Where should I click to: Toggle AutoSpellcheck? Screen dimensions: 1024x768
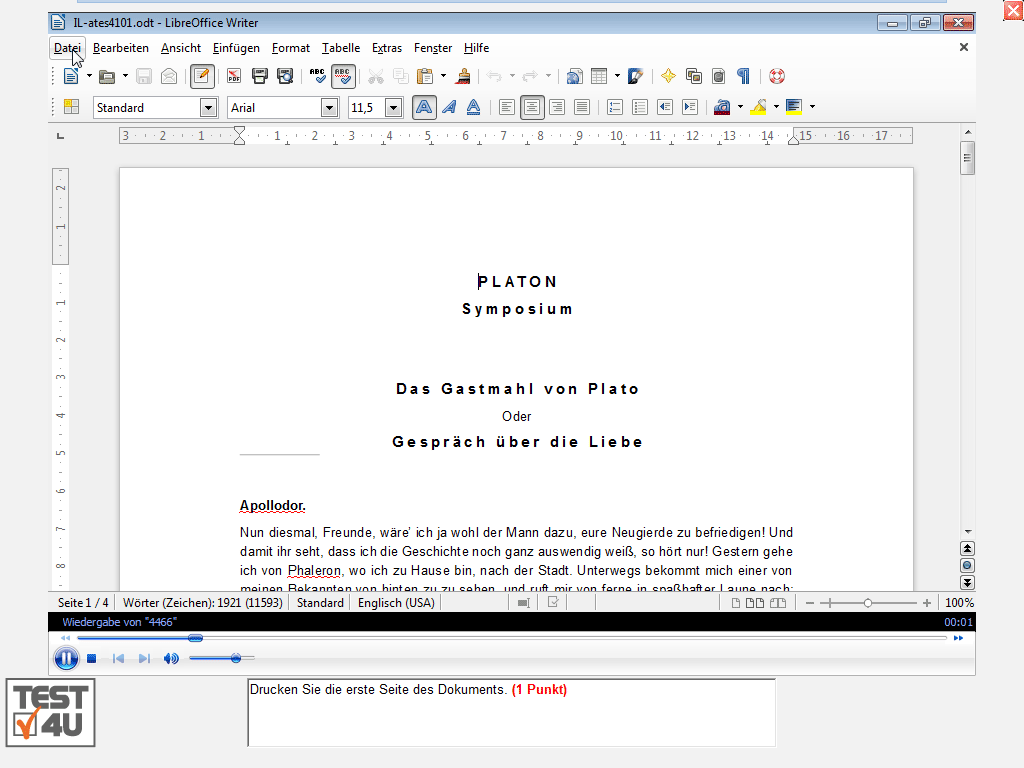(x=344, y=76)
